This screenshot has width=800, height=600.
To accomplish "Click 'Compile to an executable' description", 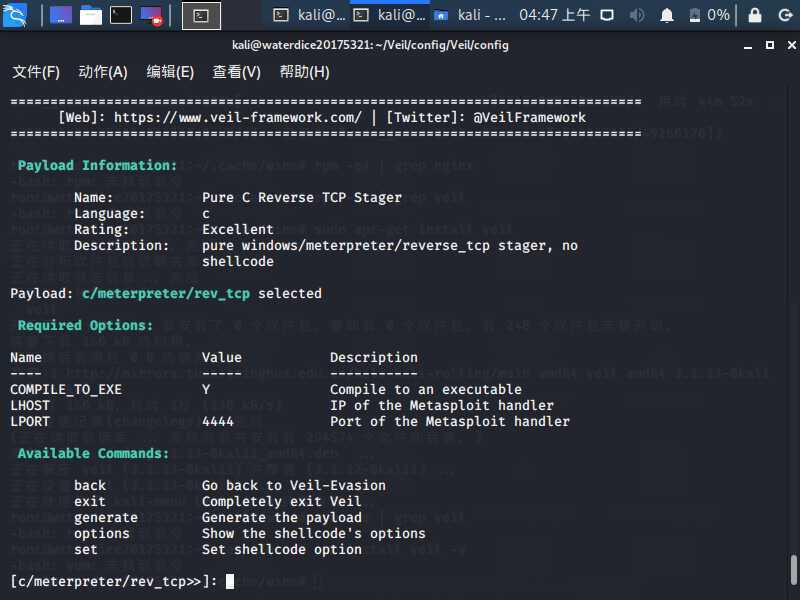I will (x=426, y=390).
